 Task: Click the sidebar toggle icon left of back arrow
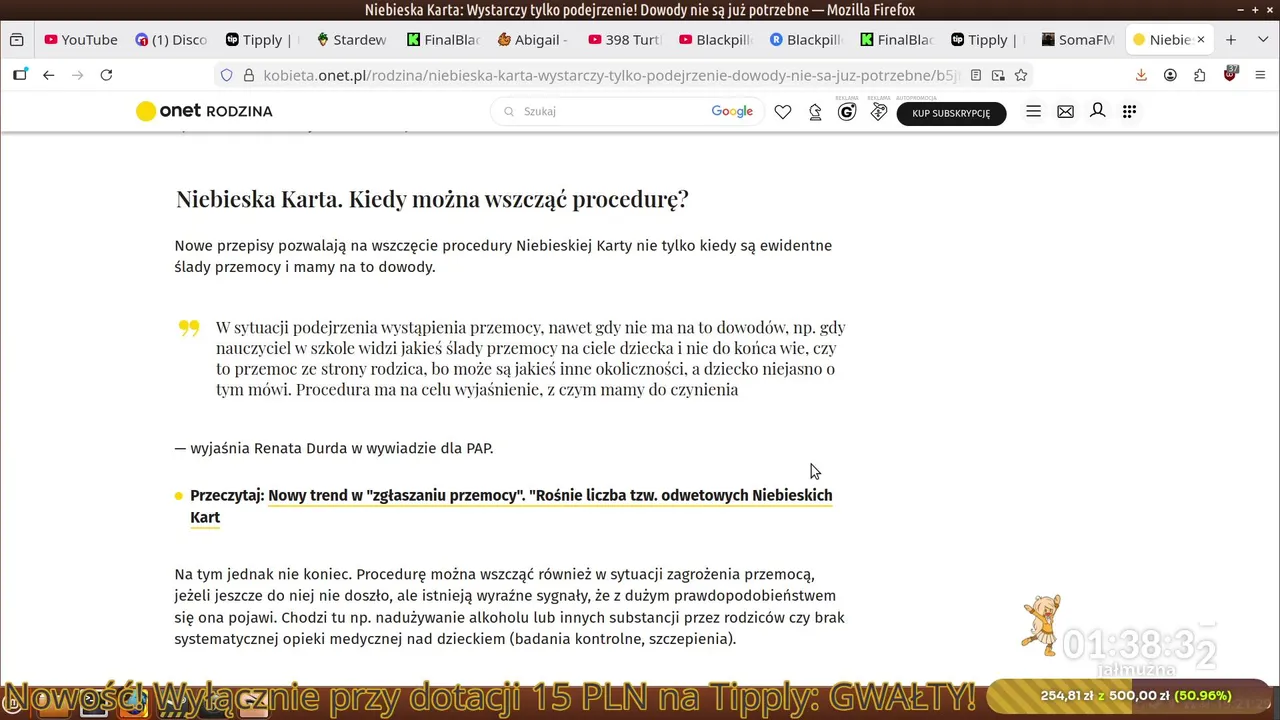20,75
